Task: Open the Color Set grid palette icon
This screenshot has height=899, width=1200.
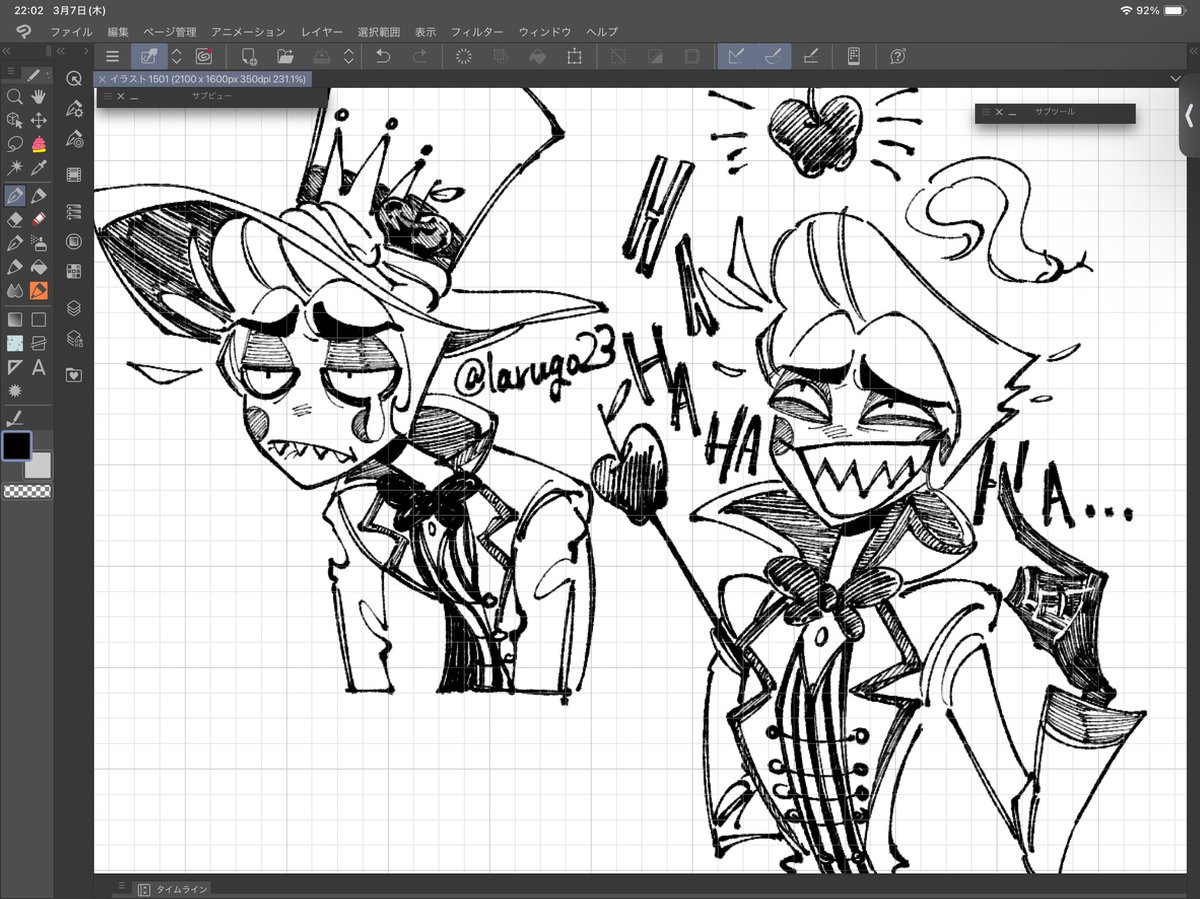Action: pos(74,271)
